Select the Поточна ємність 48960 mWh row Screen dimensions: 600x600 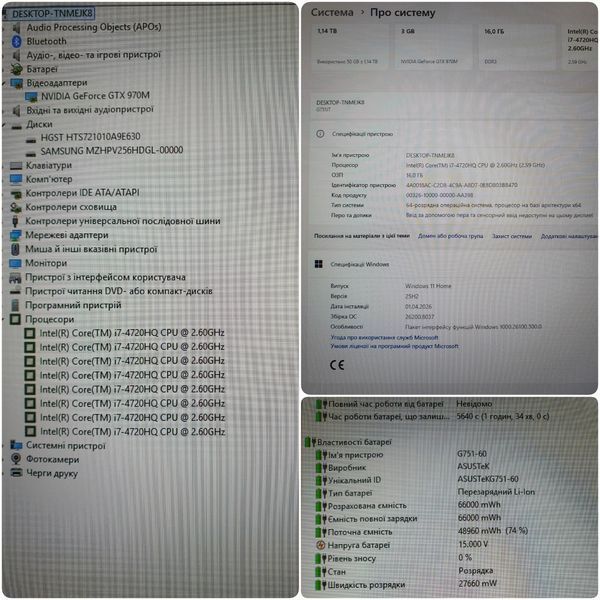422,532
